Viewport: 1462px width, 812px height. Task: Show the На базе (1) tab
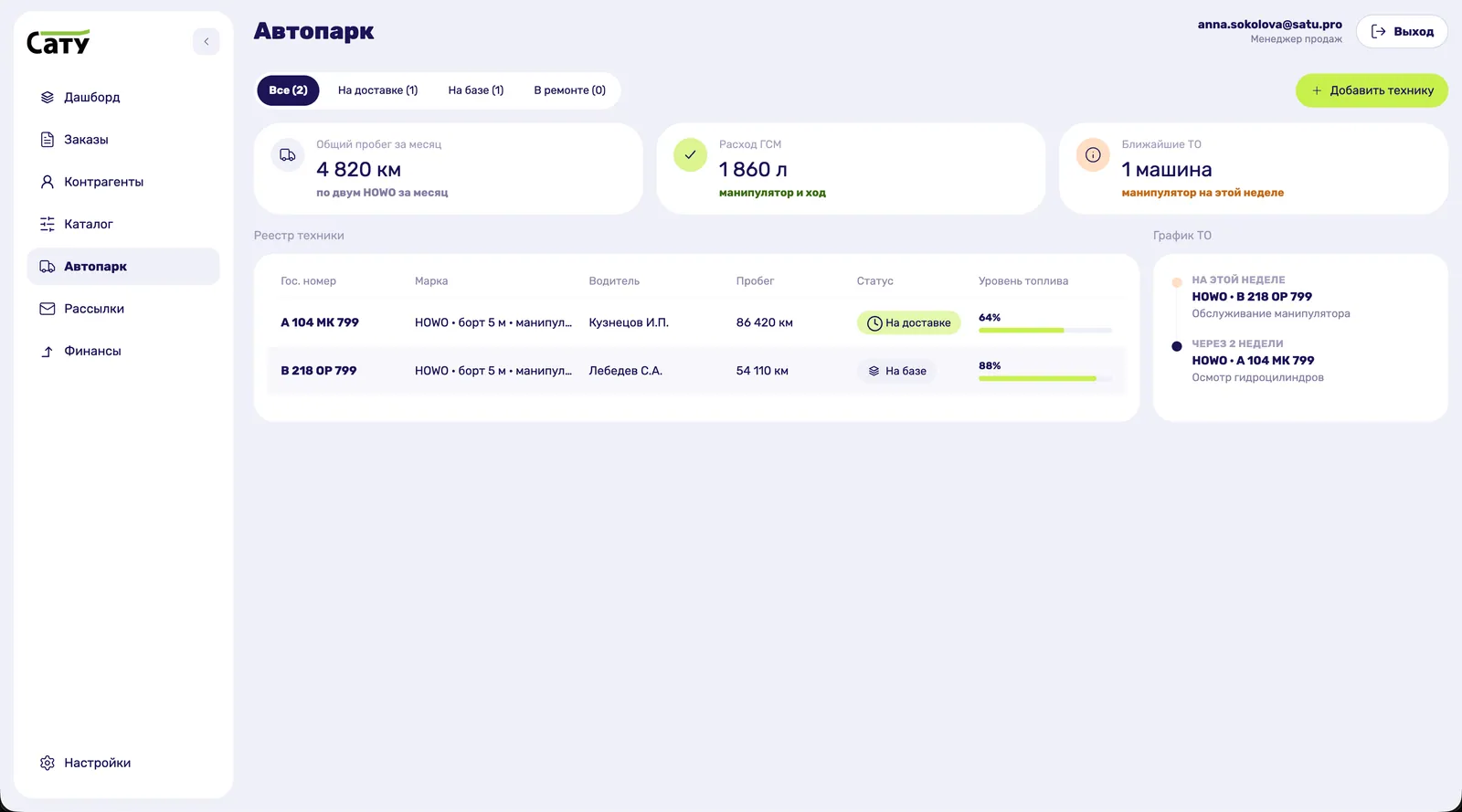pos(476,90)
